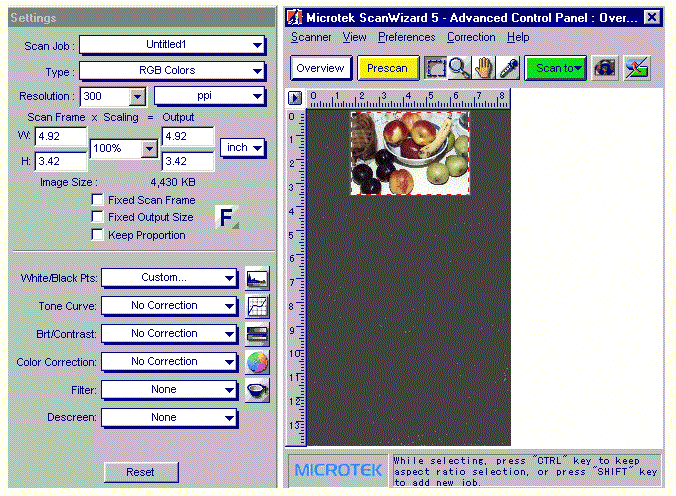Open the Scan Job dropdown showing Untitled1
Image resolution: width=676 pixels, height=496 pixels.
[172, 45]
